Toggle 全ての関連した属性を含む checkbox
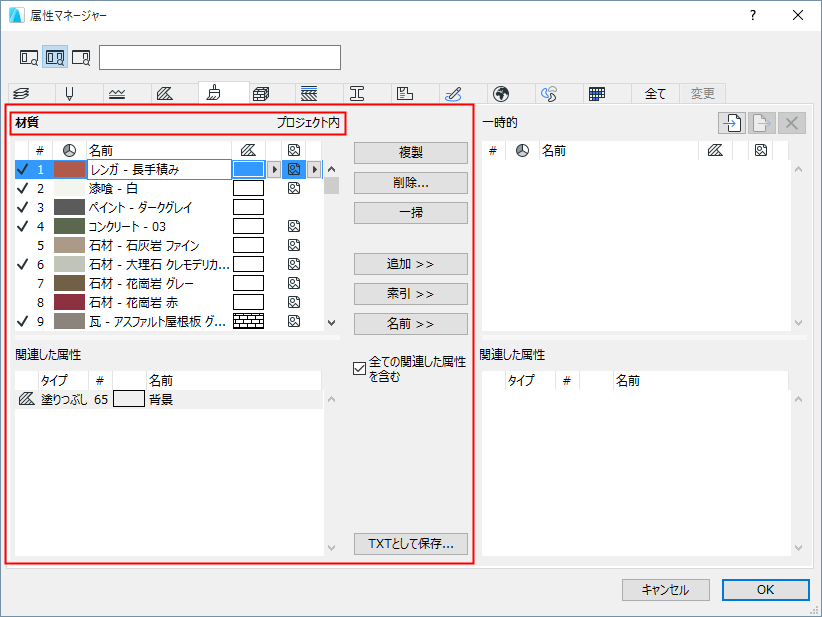The width and height of the screenshot is (822, 617). [359, 369]
